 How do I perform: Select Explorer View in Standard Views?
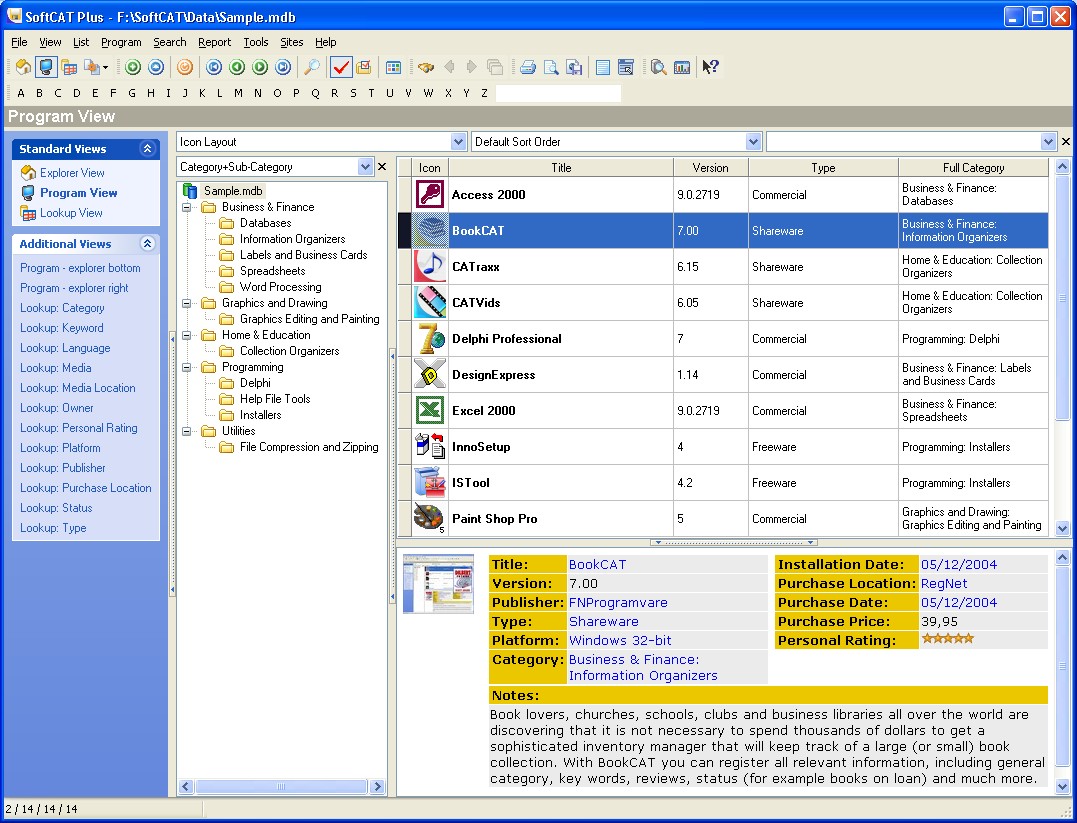(x=72, y=172)
